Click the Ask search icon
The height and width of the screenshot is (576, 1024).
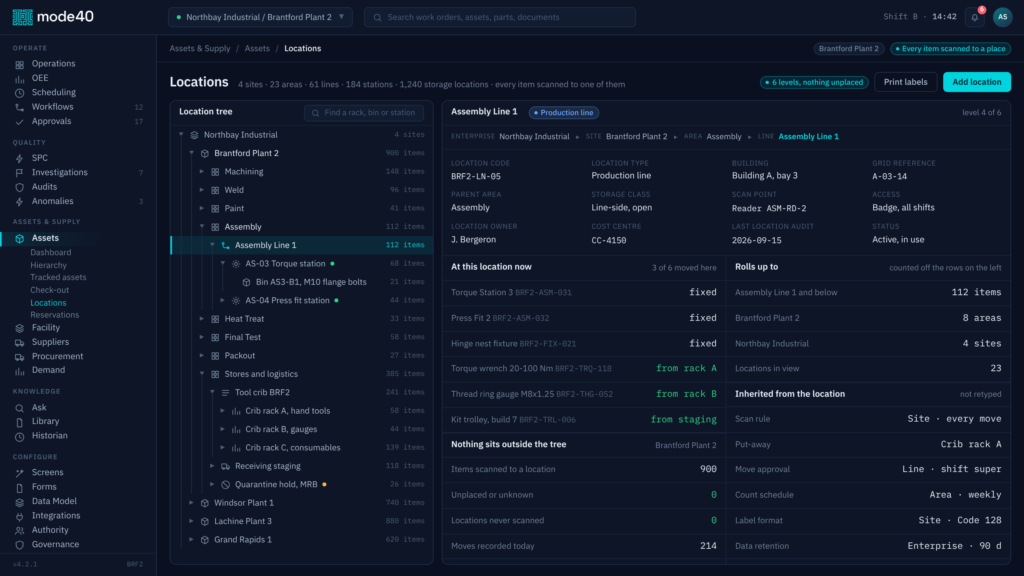20,408
